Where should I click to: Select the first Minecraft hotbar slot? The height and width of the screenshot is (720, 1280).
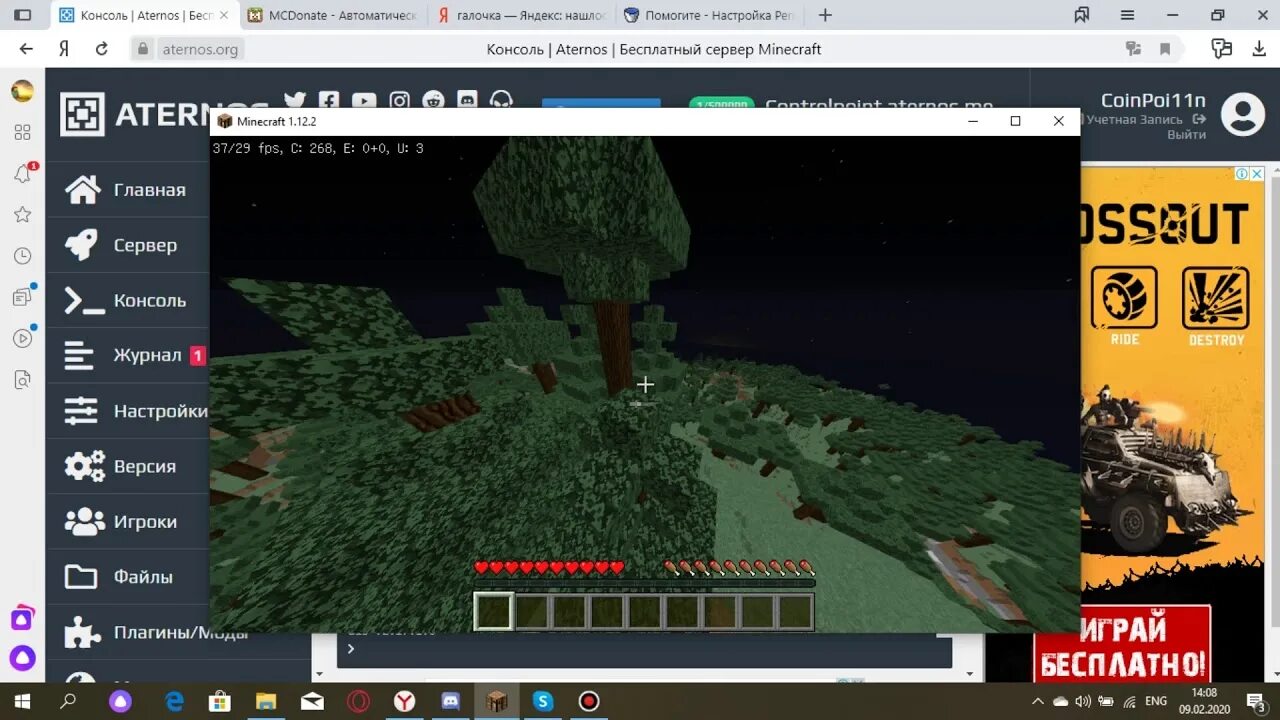pyautogui.click(x=493, y=612)
